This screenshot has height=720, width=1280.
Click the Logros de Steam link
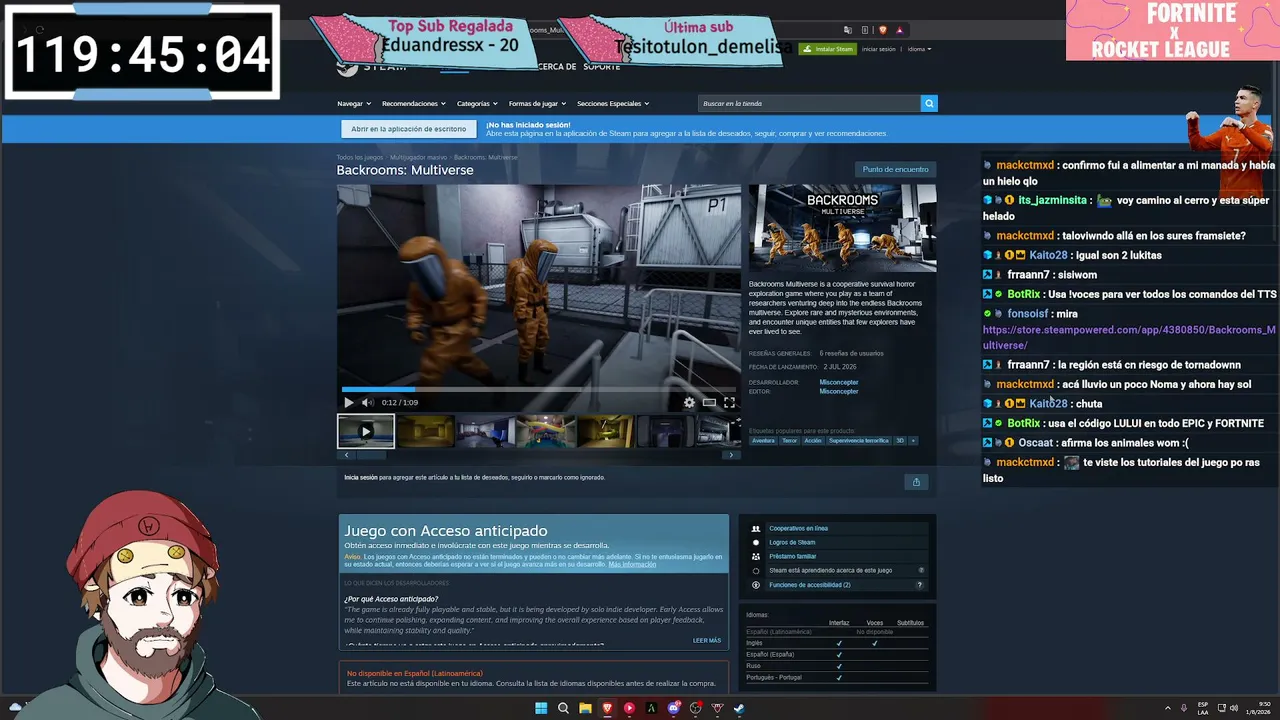click(x=792, y=542)
